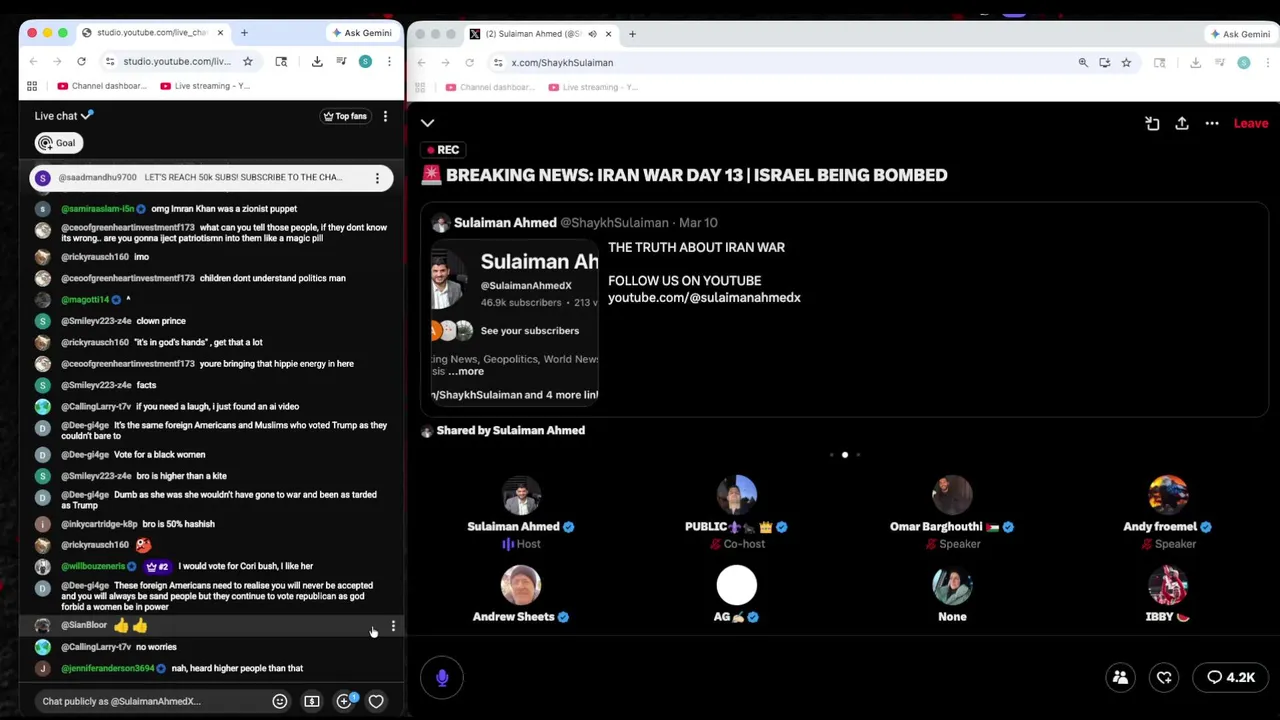
Task: Open the Space heart reactions button
Action: 1164,677
